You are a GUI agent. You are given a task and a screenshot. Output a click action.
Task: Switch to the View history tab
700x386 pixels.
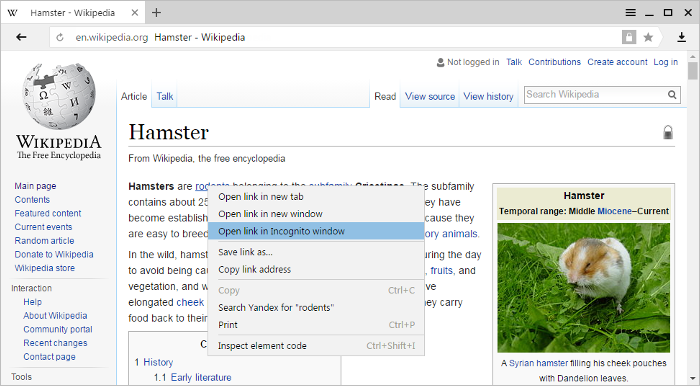point(488,96)
